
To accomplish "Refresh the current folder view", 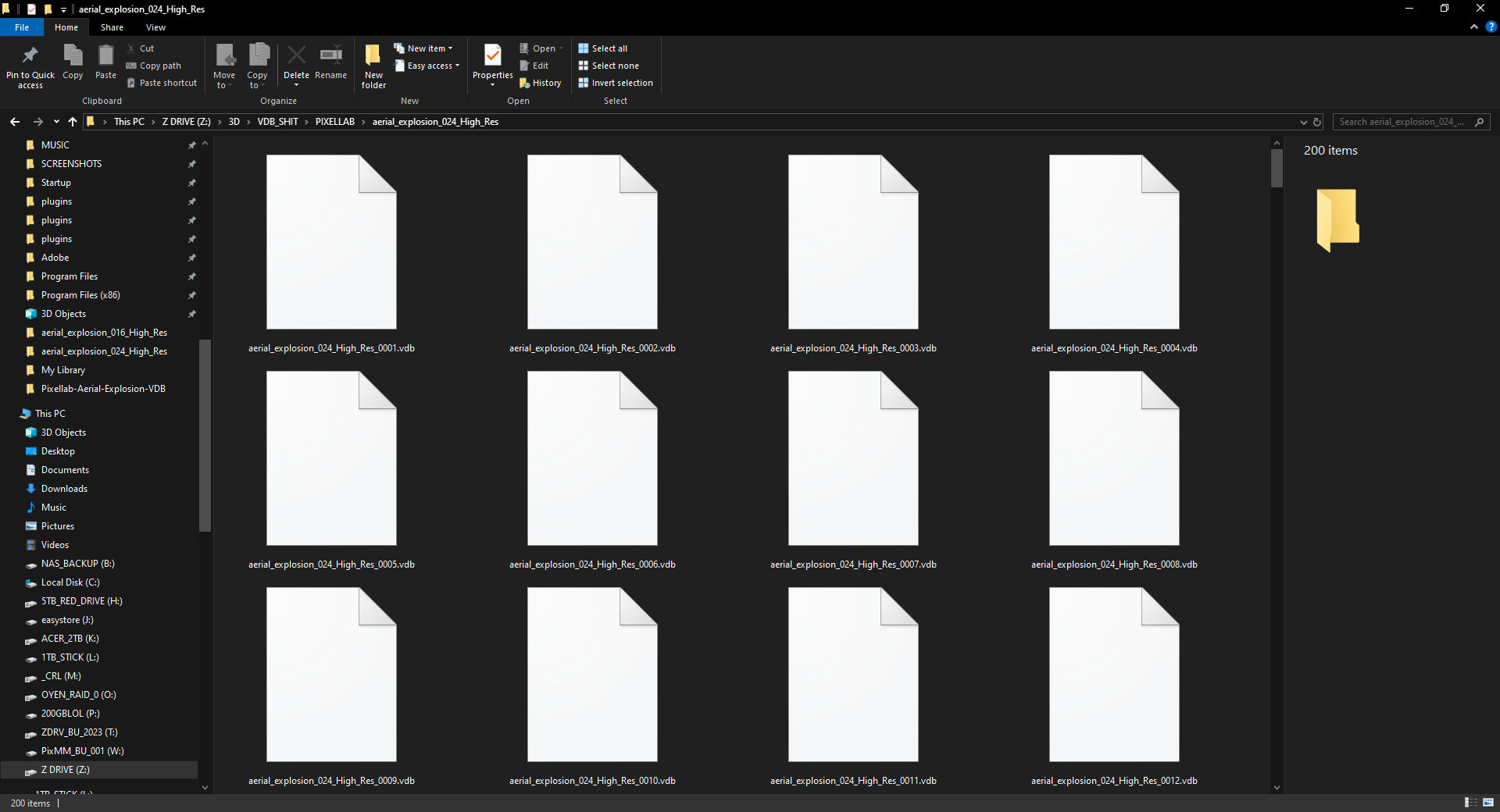I will tap(1317, 122).
